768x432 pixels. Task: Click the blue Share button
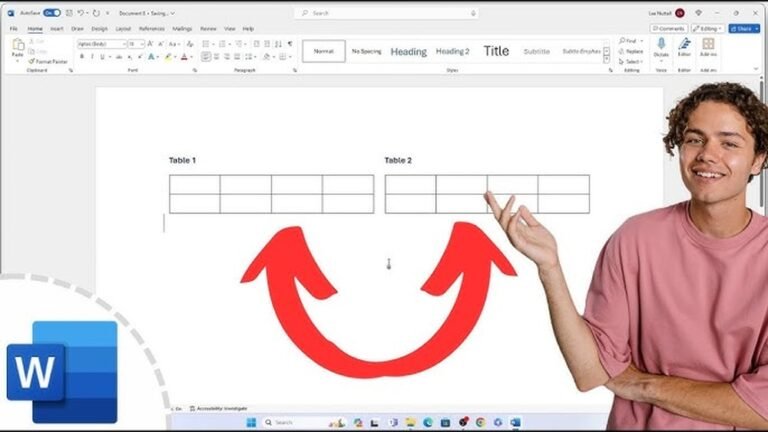tap(744, 29)
